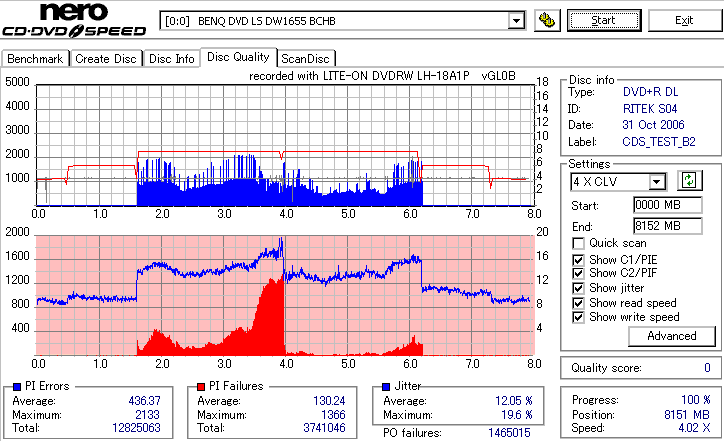Image resolution: width=724 pixels, height=441 pixels.
Task: Click the disc label CDS_TEST_B2
Action: point(659,142)
